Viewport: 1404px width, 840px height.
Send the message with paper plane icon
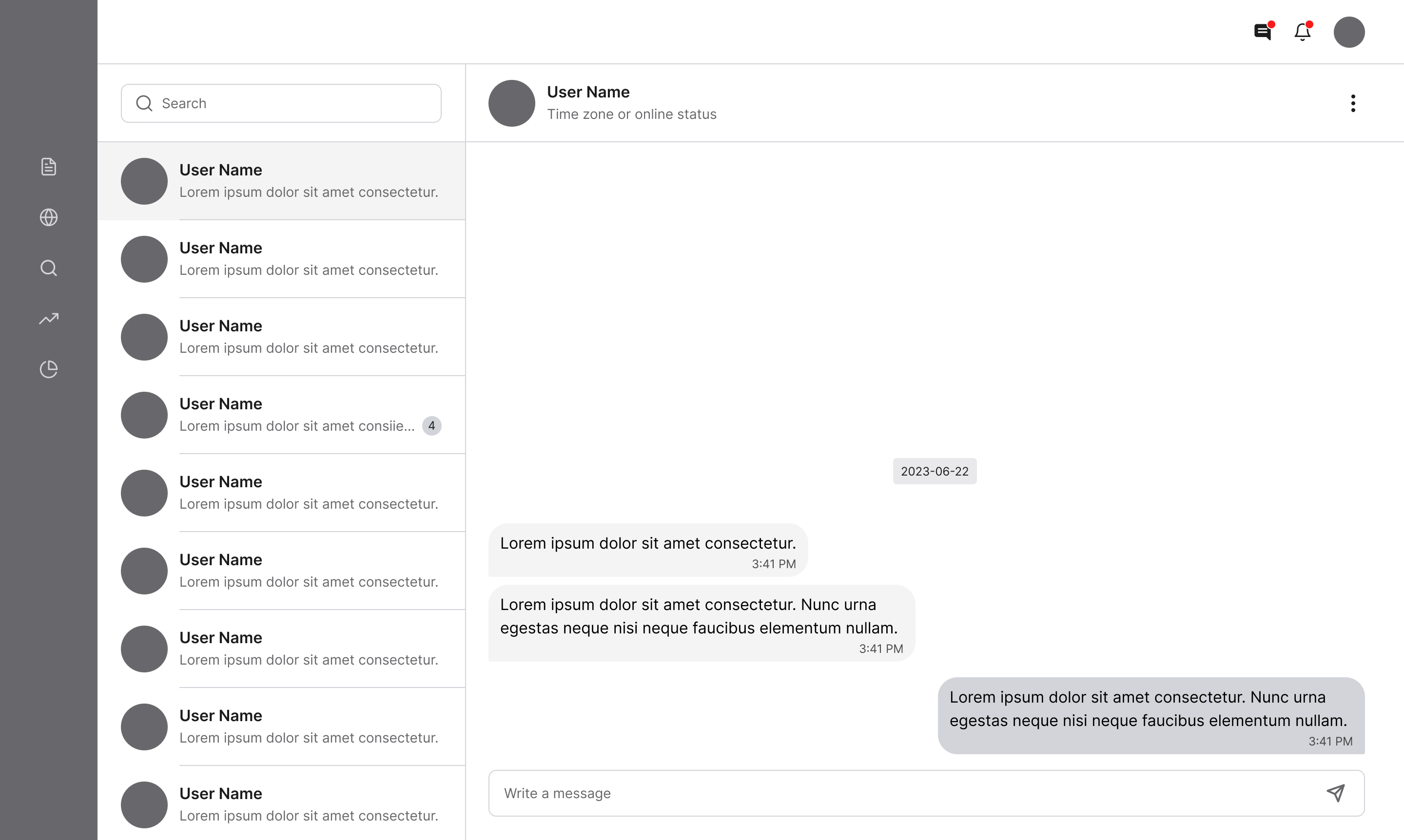click(x=1335, y=792)
